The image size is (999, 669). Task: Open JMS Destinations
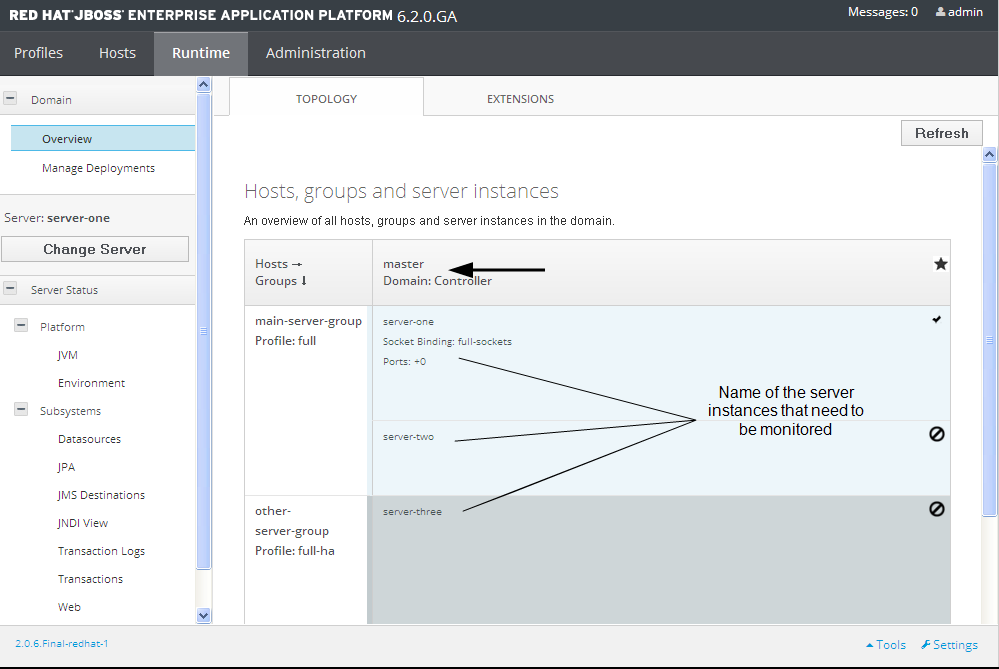coord(101,495)
